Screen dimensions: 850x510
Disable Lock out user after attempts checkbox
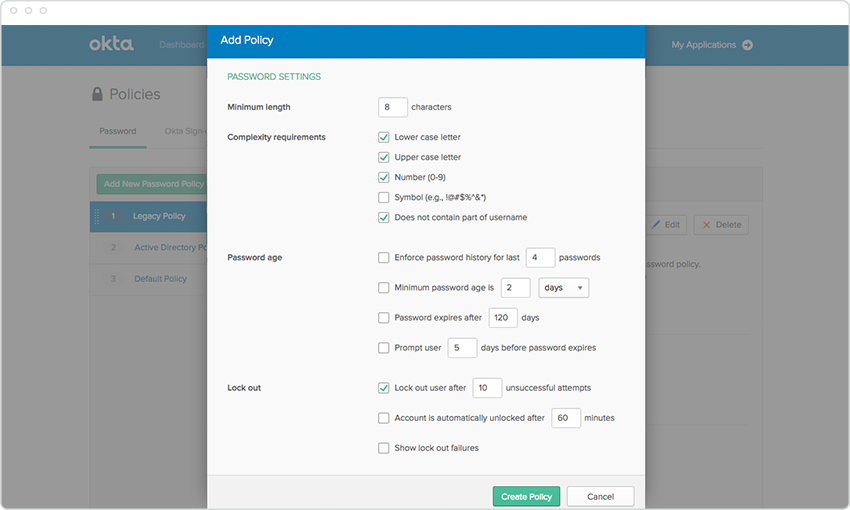[x=384, y=388]
